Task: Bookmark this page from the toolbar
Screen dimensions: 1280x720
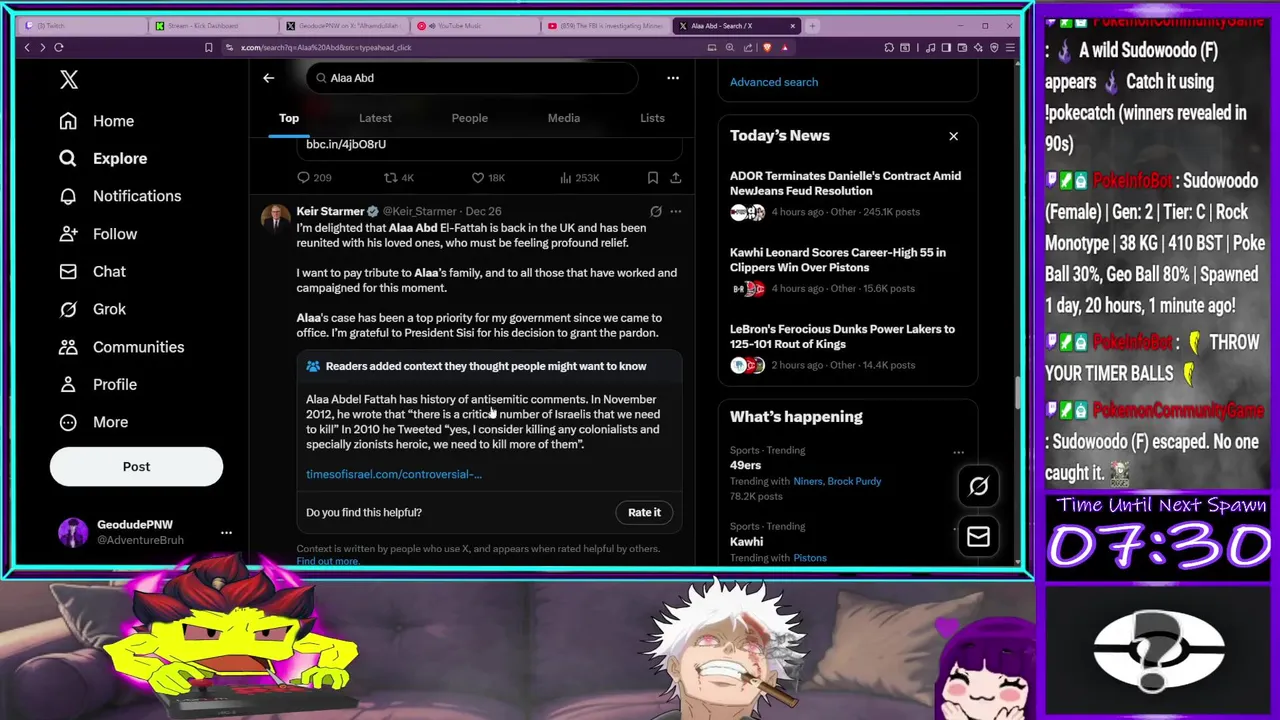Action: (x=208, y=47)
